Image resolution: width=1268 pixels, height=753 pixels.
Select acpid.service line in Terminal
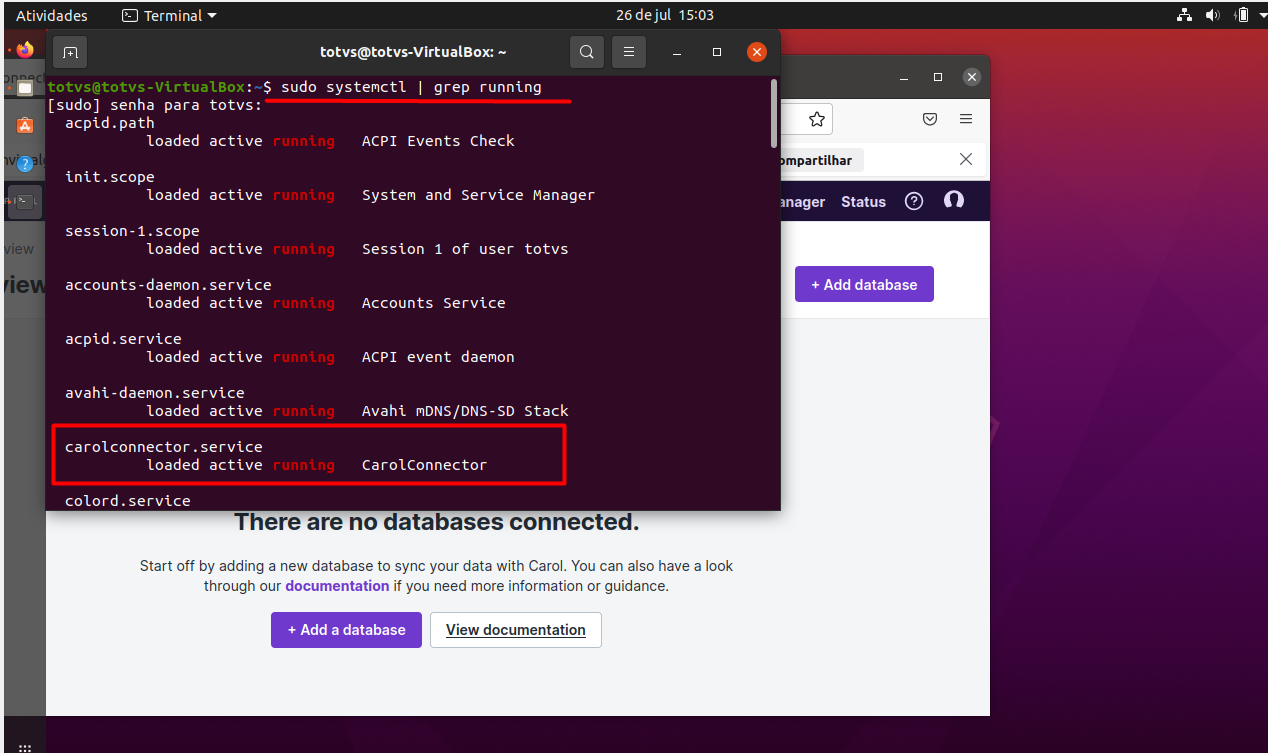[123, 339]
